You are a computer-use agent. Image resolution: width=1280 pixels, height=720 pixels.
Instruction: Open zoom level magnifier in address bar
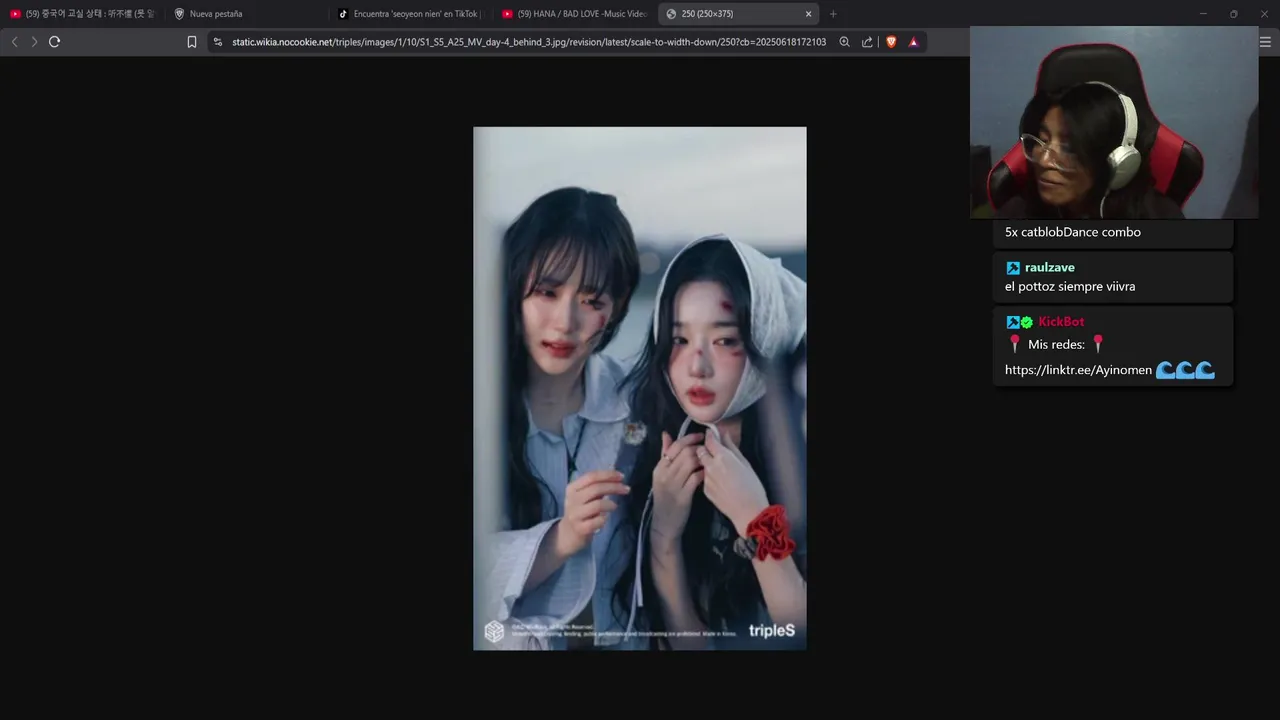(845, 42)
